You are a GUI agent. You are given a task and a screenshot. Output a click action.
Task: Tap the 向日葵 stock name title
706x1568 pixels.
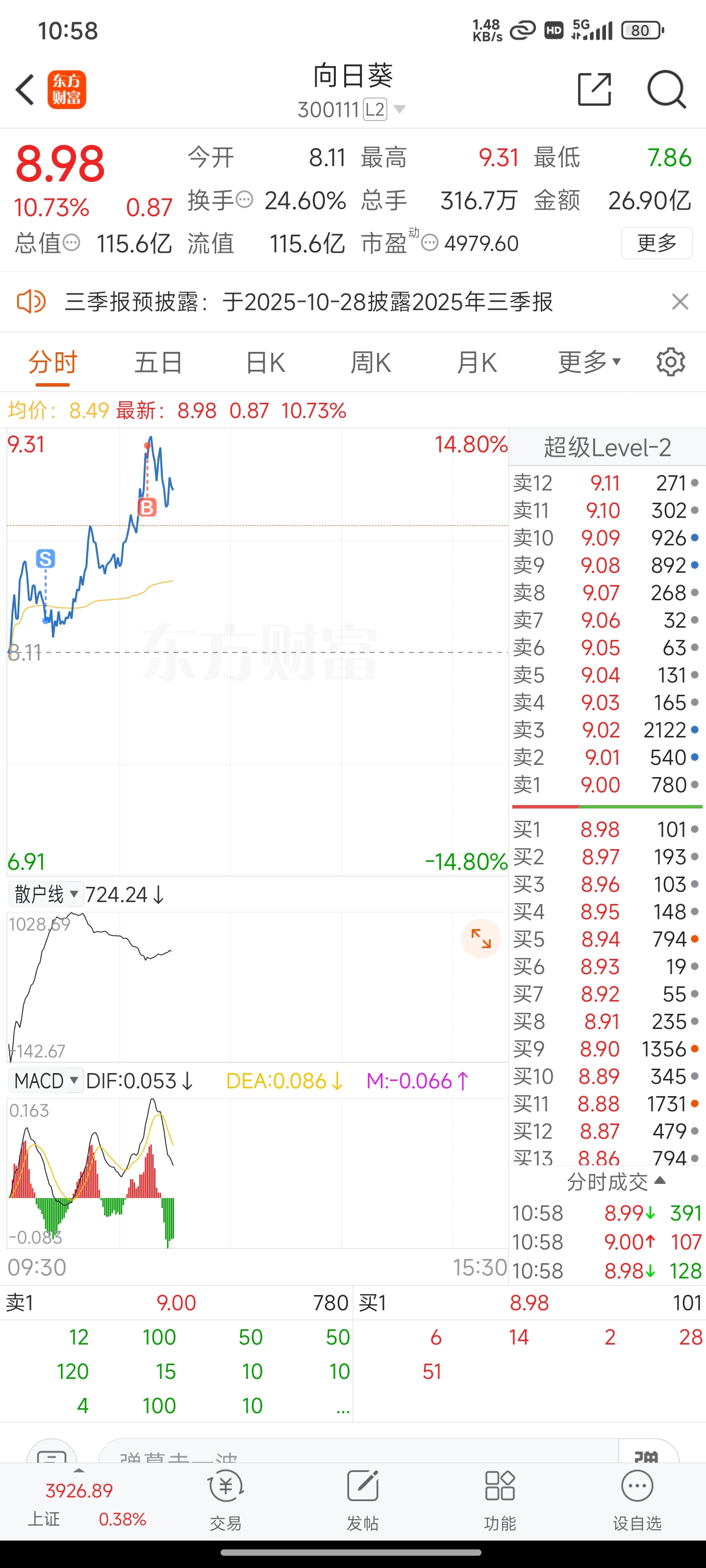tap(353, 76)
